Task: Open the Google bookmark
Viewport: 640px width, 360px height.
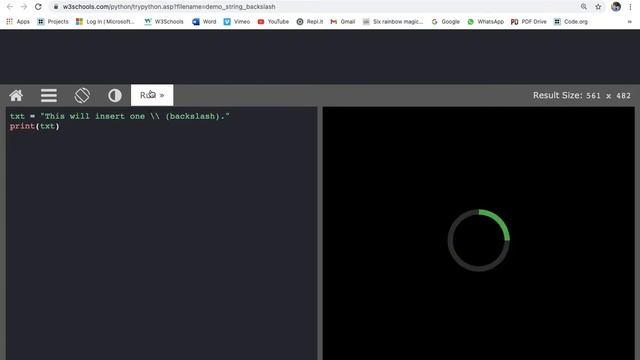Action: tap(446, 22)
